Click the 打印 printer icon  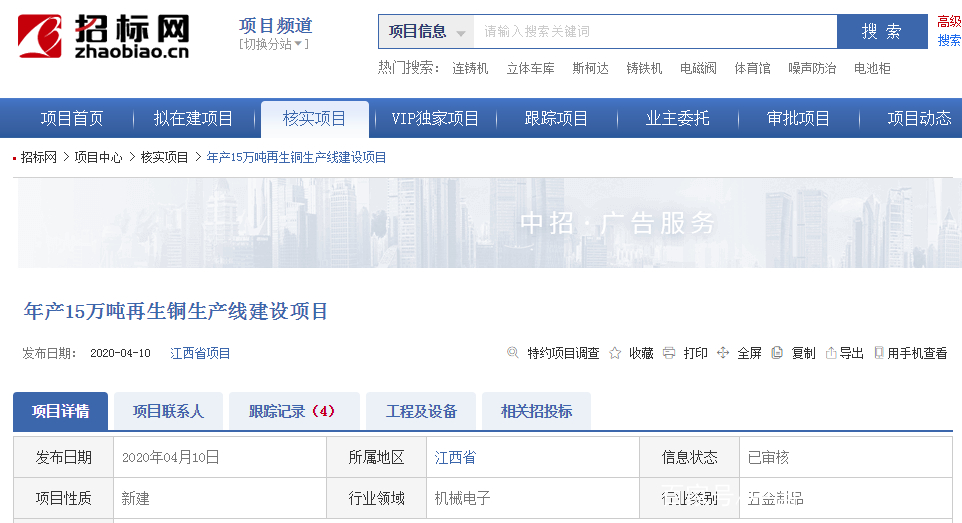[669, 353]
